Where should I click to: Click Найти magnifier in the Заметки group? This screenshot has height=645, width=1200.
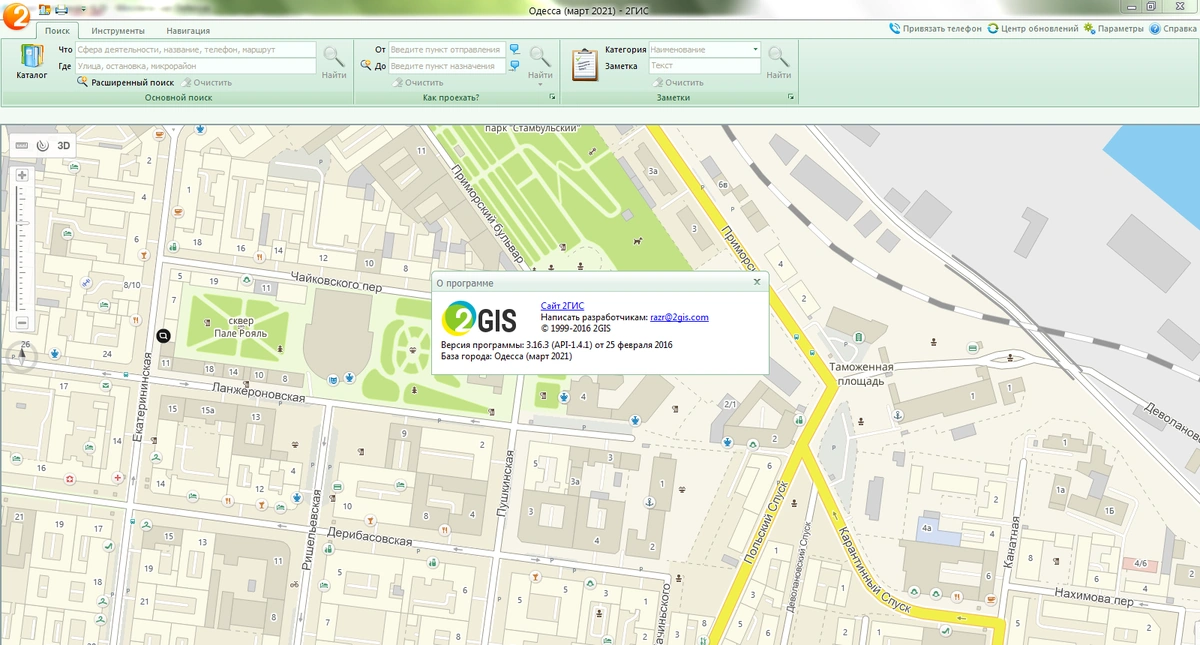click(x=777, y=61)
